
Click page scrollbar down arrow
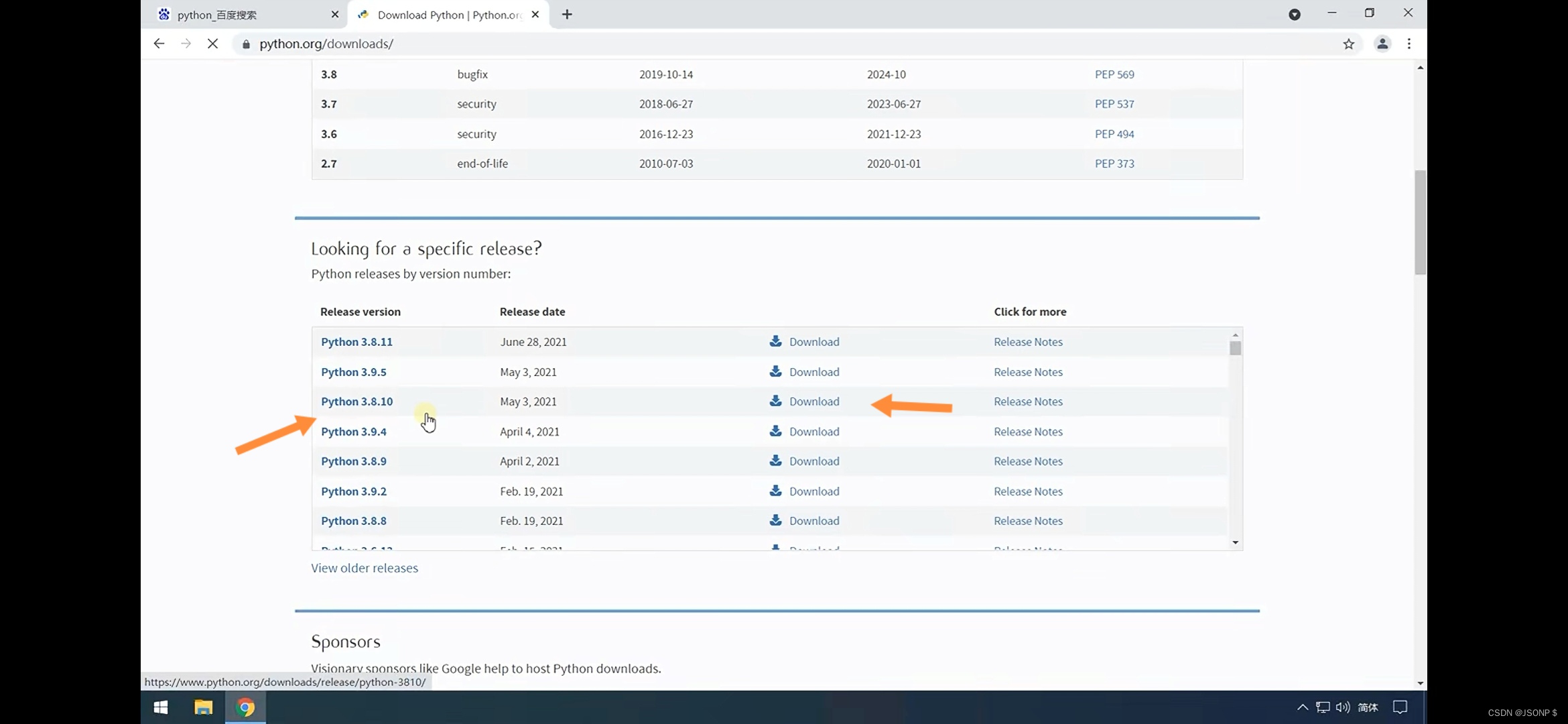tap(1420, 683)
